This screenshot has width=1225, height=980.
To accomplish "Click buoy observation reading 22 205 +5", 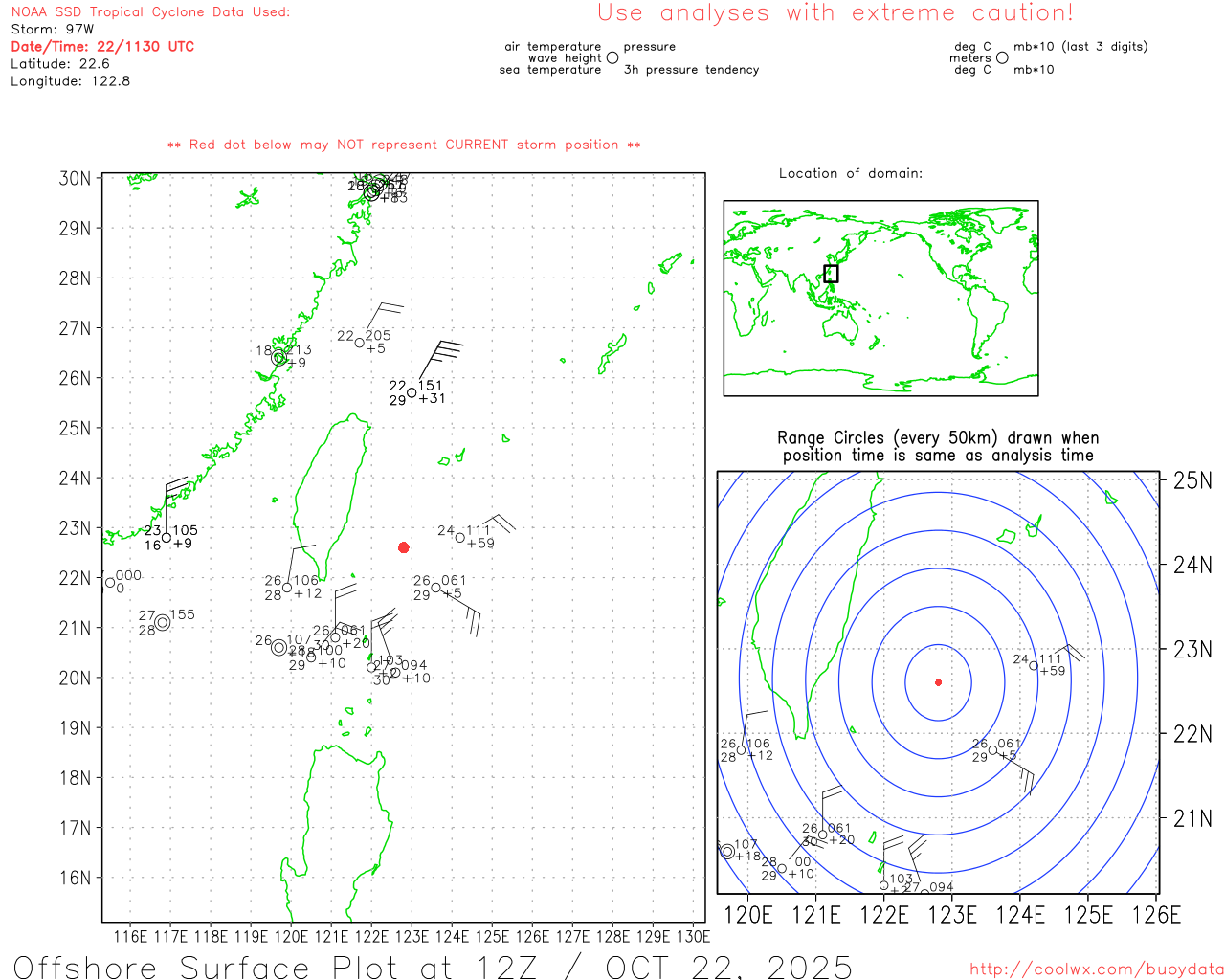I will coord(360,343).
